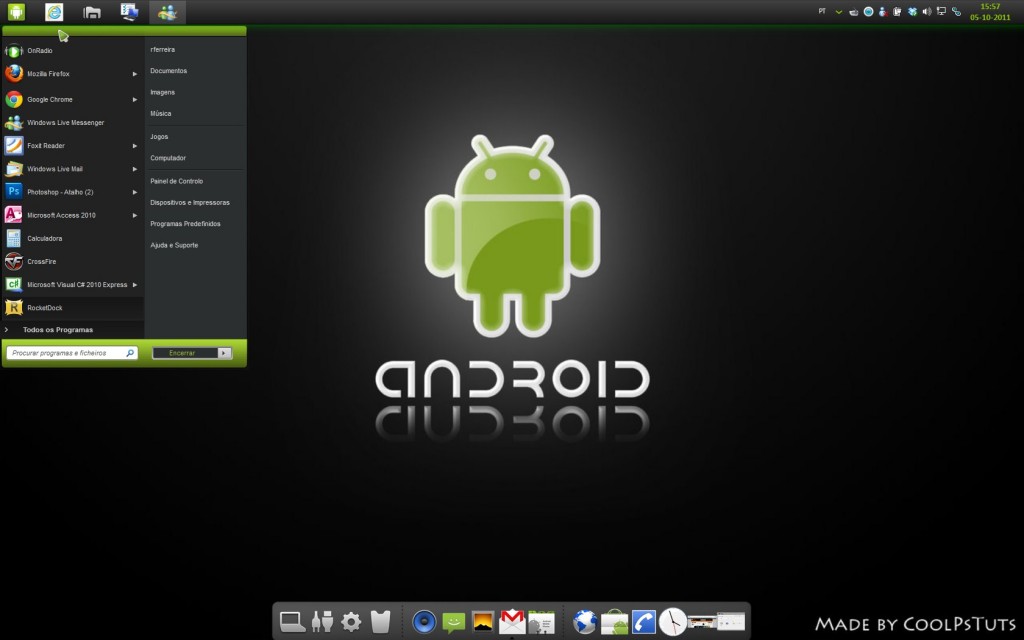The height and width of the screenshot is (640, 1024).
Task: Open Microsoft Visual C# 2010 Express
Action: coord(72,285)
